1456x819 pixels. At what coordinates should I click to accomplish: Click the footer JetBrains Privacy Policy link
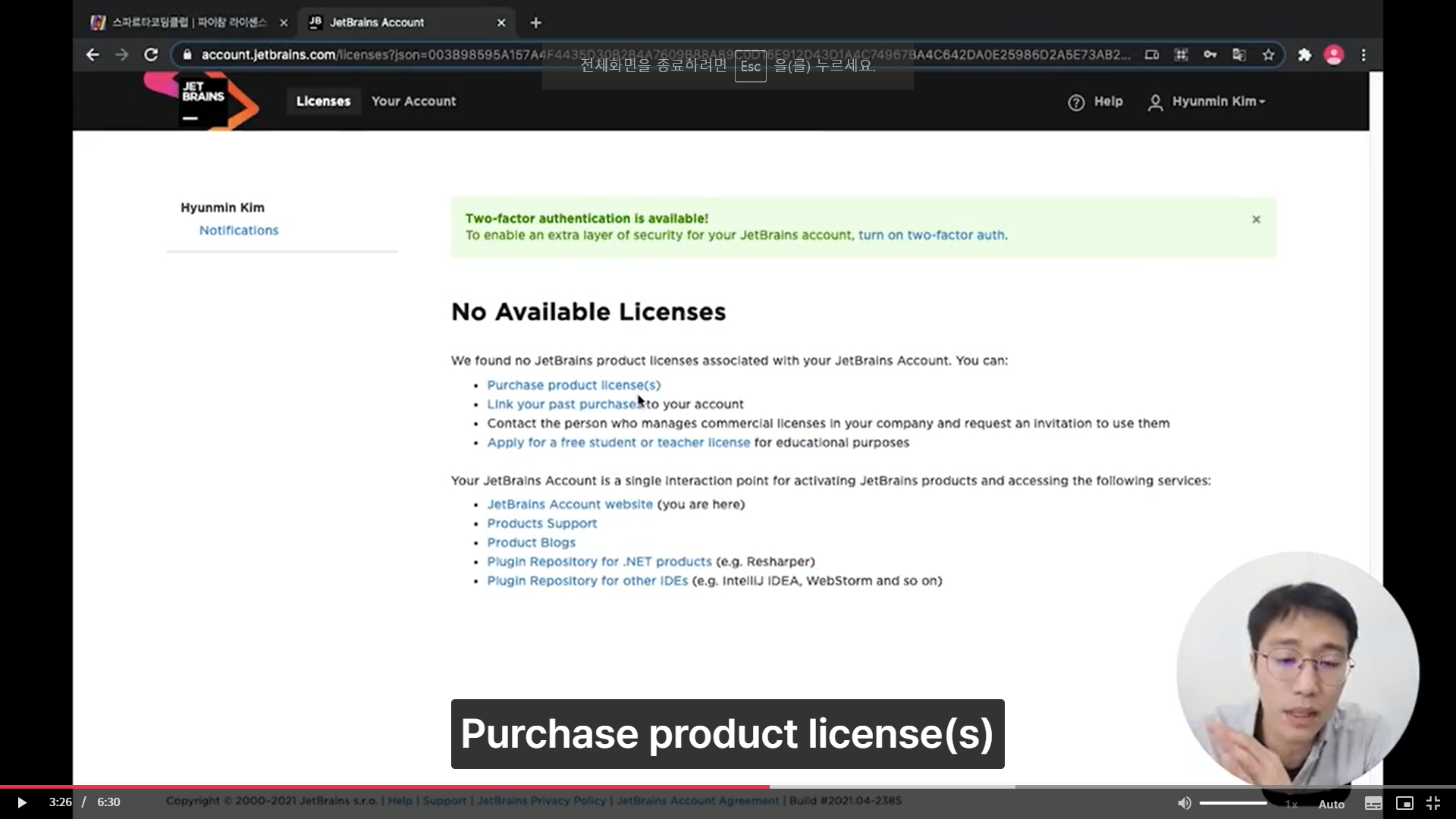[541, 801]
